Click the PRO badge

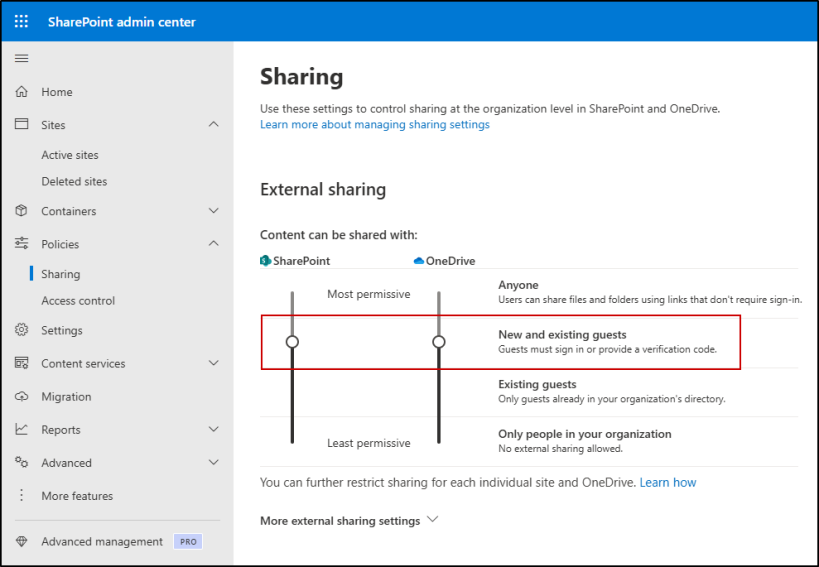188,542
